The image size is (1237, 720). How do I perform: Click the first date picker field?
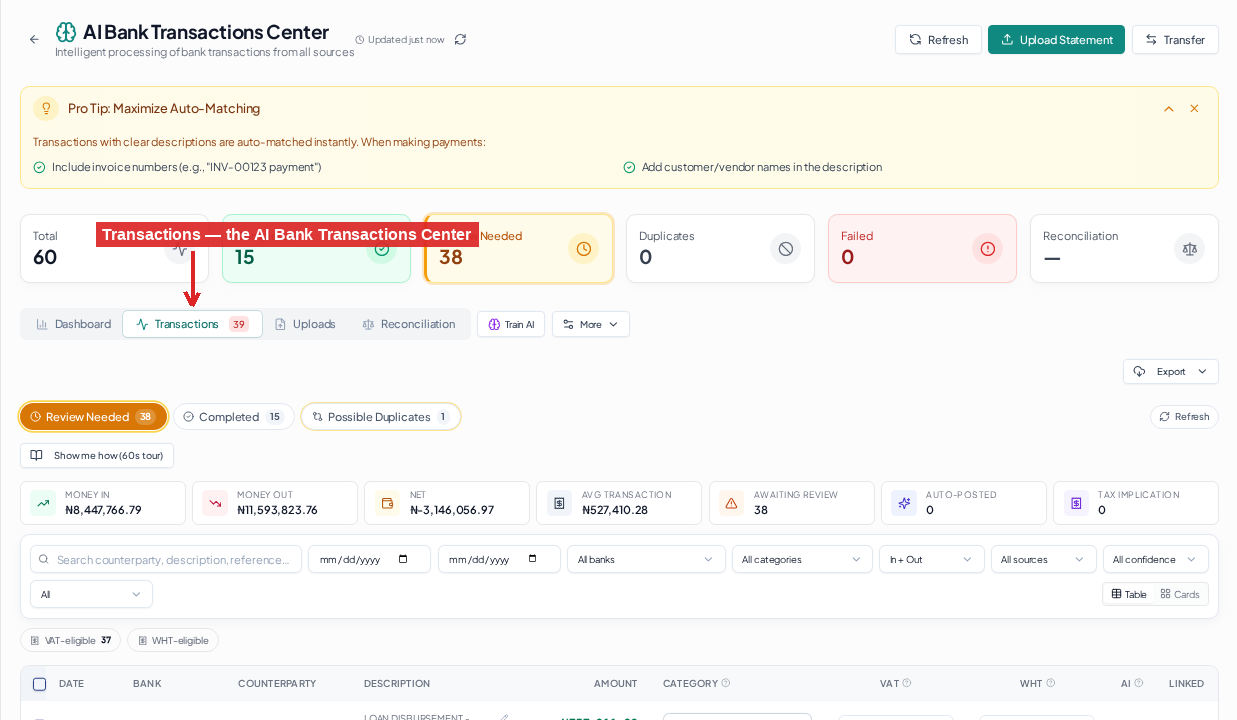(x=369, y=559)
